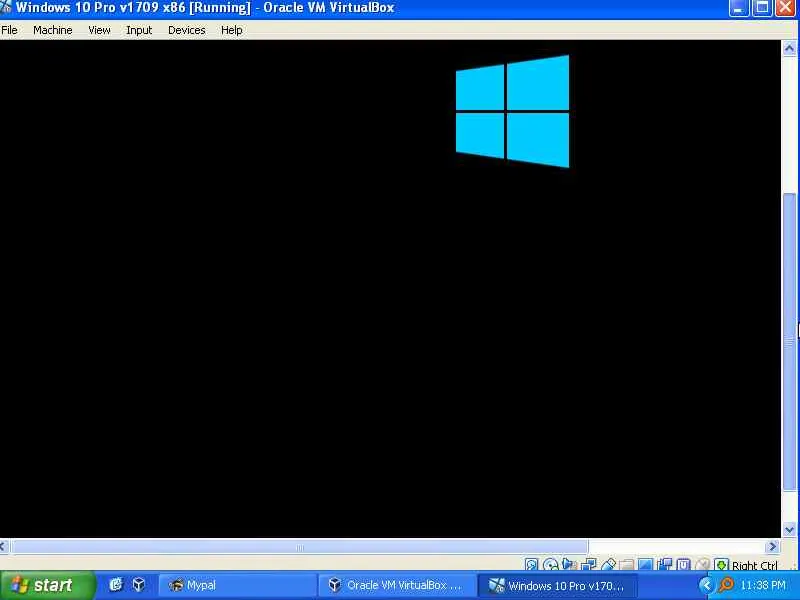Click the USB devices status icon
800x600 pixels.
[x=608, y=564]
